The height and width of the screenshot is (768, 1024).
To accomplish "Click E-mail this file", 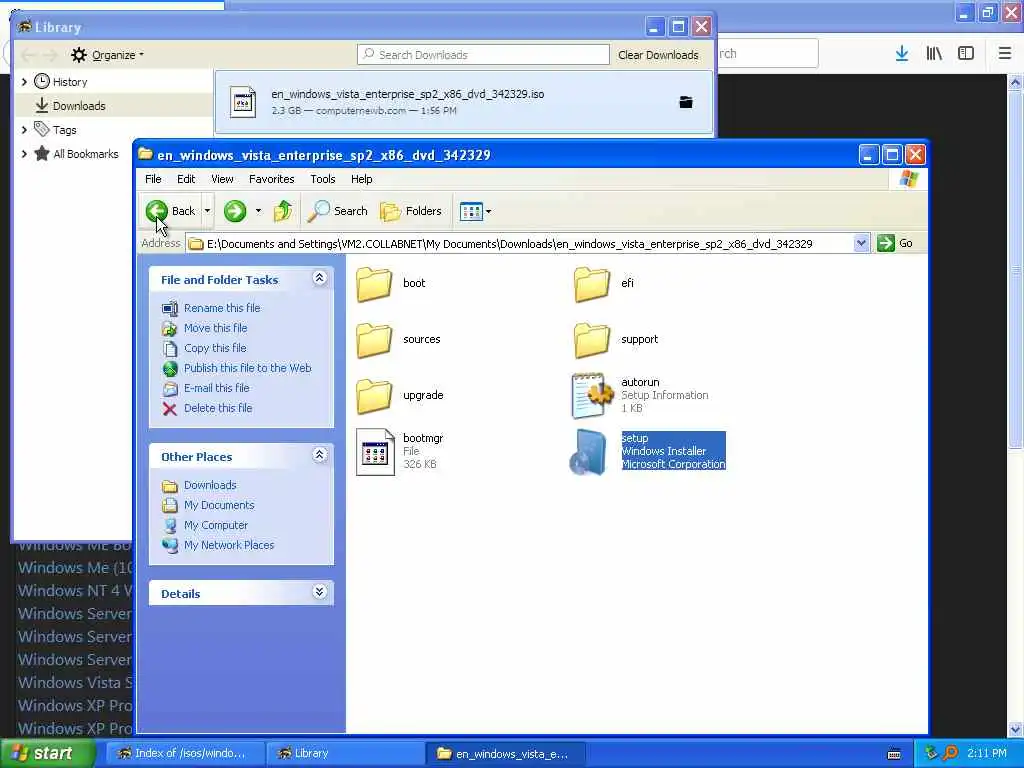I will (x=217, y=388).
